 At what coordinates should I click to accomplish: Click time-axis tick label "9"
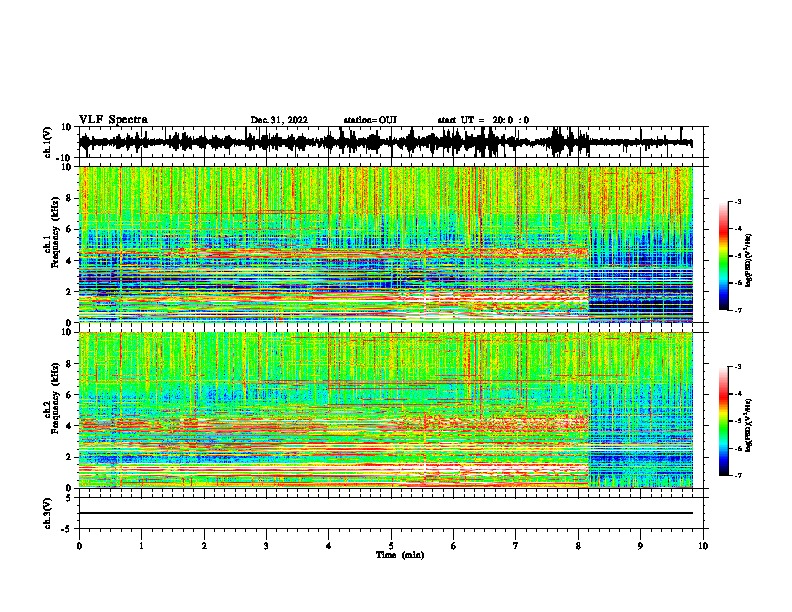click(x=640, y=546)
